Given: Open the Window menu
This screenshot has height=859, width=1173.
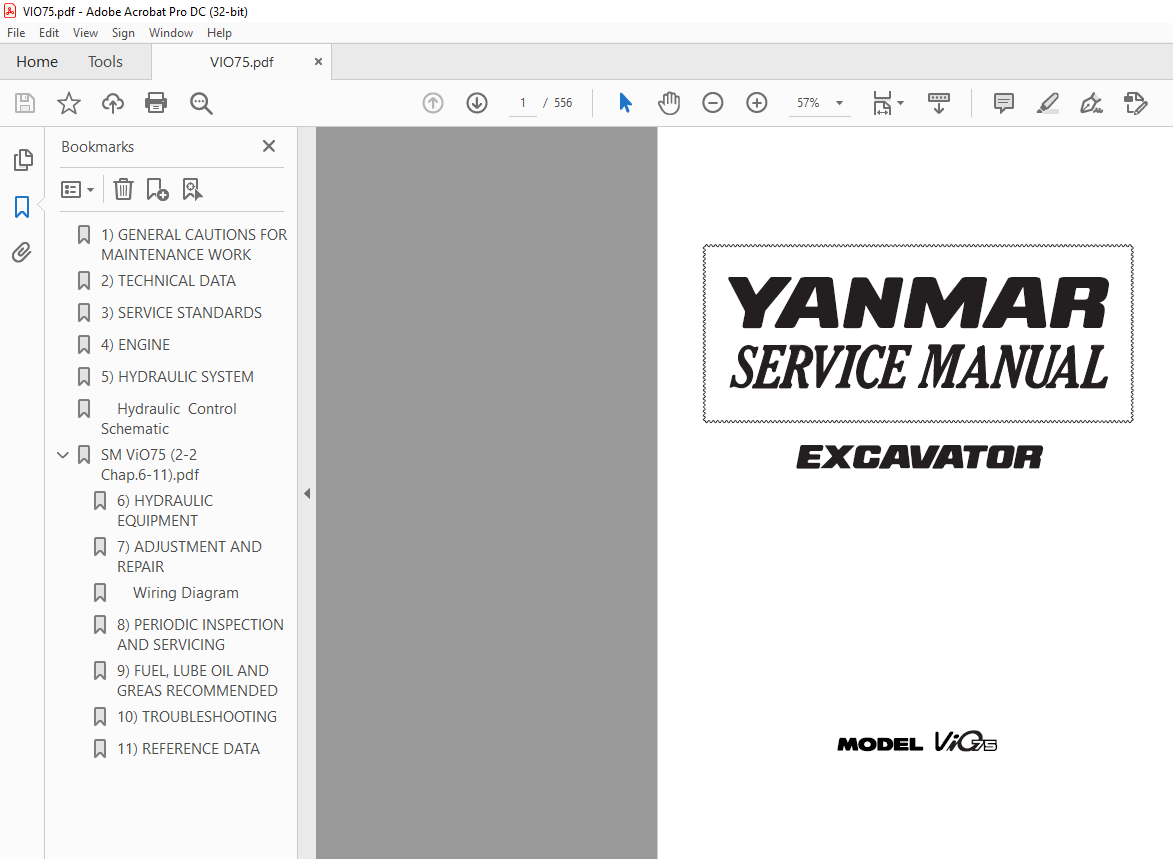Looking at the screenshot, I should [x=171, y=33].
